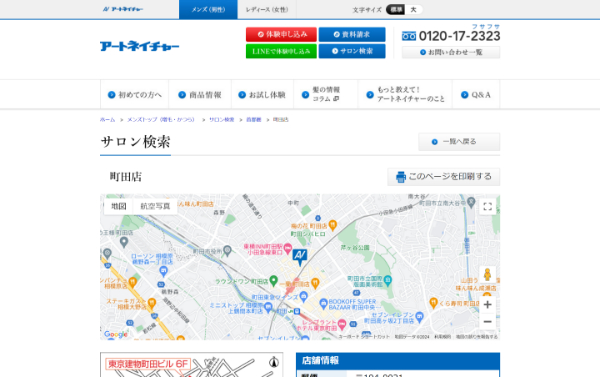Zoom out on the map
600x377 pixels.
[488, 322]
